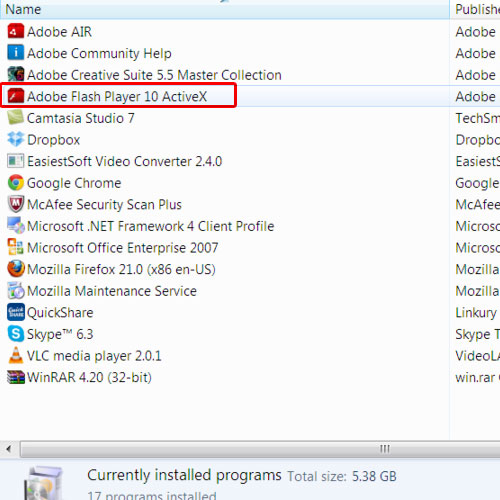Click the installed programs details pane icon

pos(44,483)
